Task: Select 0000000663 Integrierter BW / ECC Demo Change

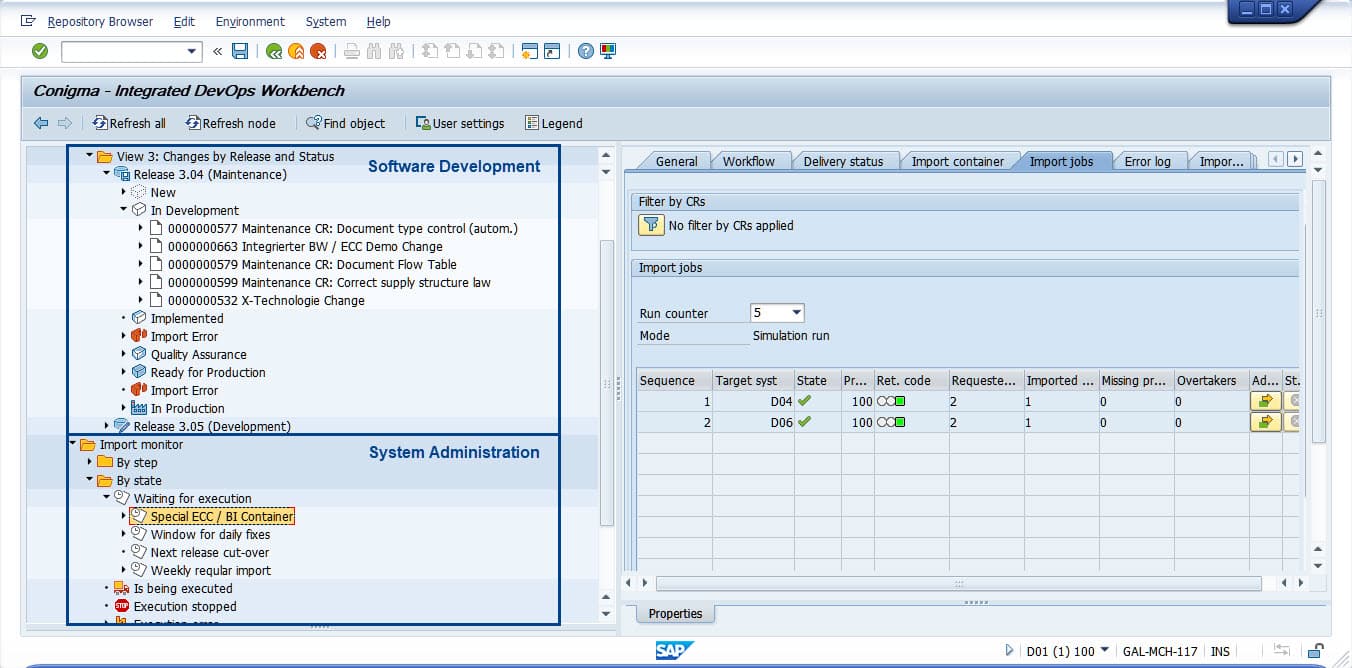Action: pos(305,246)
